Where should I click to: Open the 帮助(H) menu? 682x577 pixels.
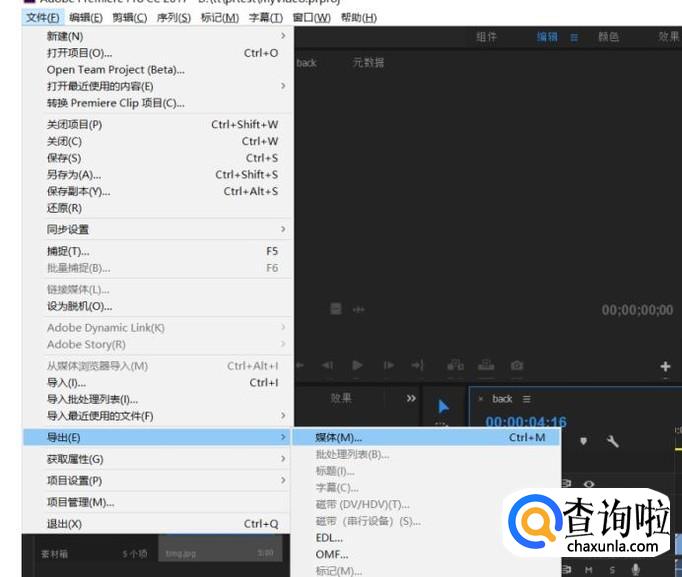point(359,18)
